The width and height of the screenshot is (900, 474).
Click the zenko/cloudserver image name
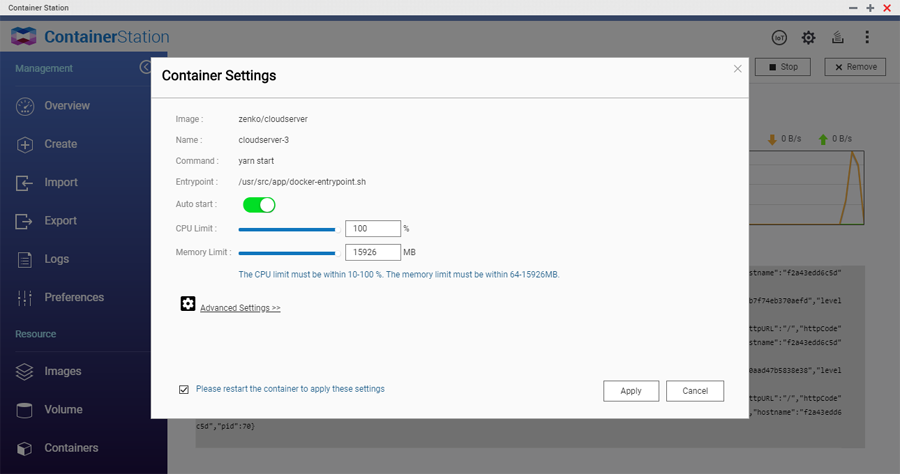(273, 119)
